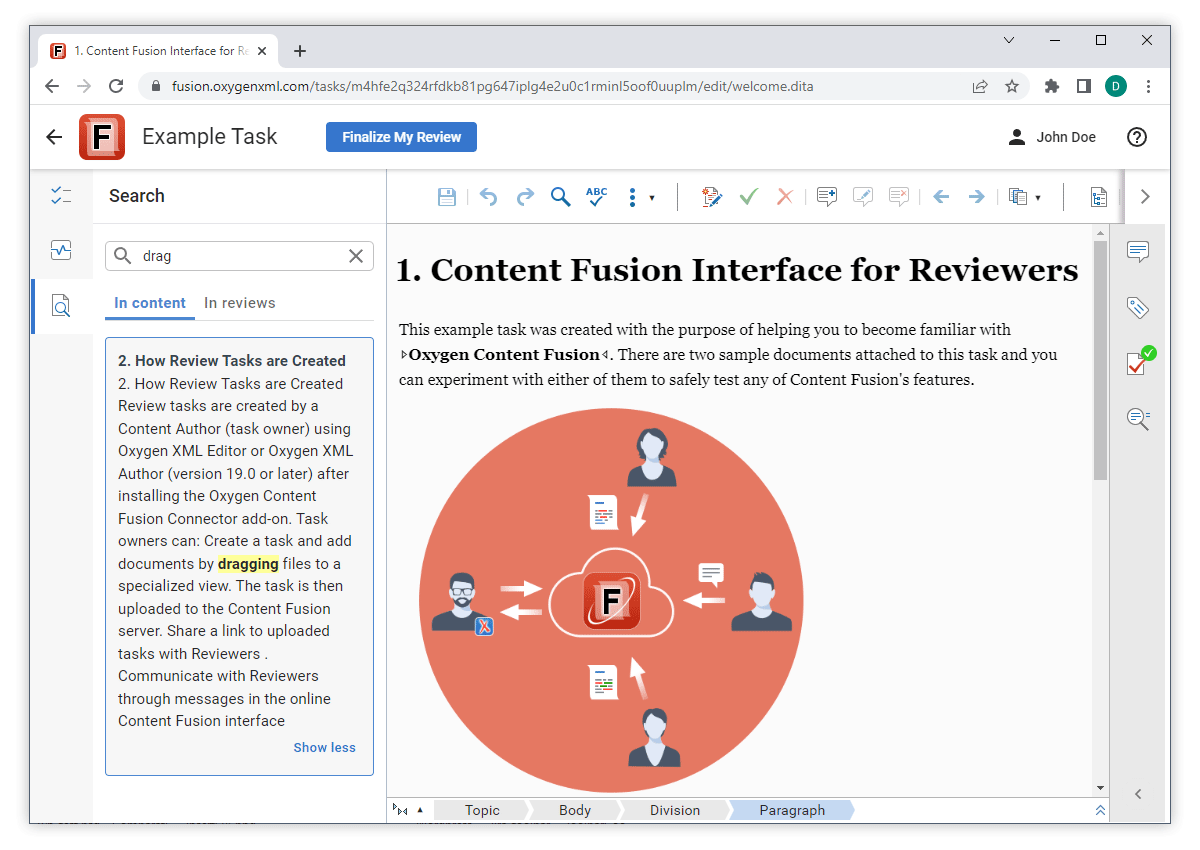Go to the previous change arrow
The image size is (1200, 850).
941,197
